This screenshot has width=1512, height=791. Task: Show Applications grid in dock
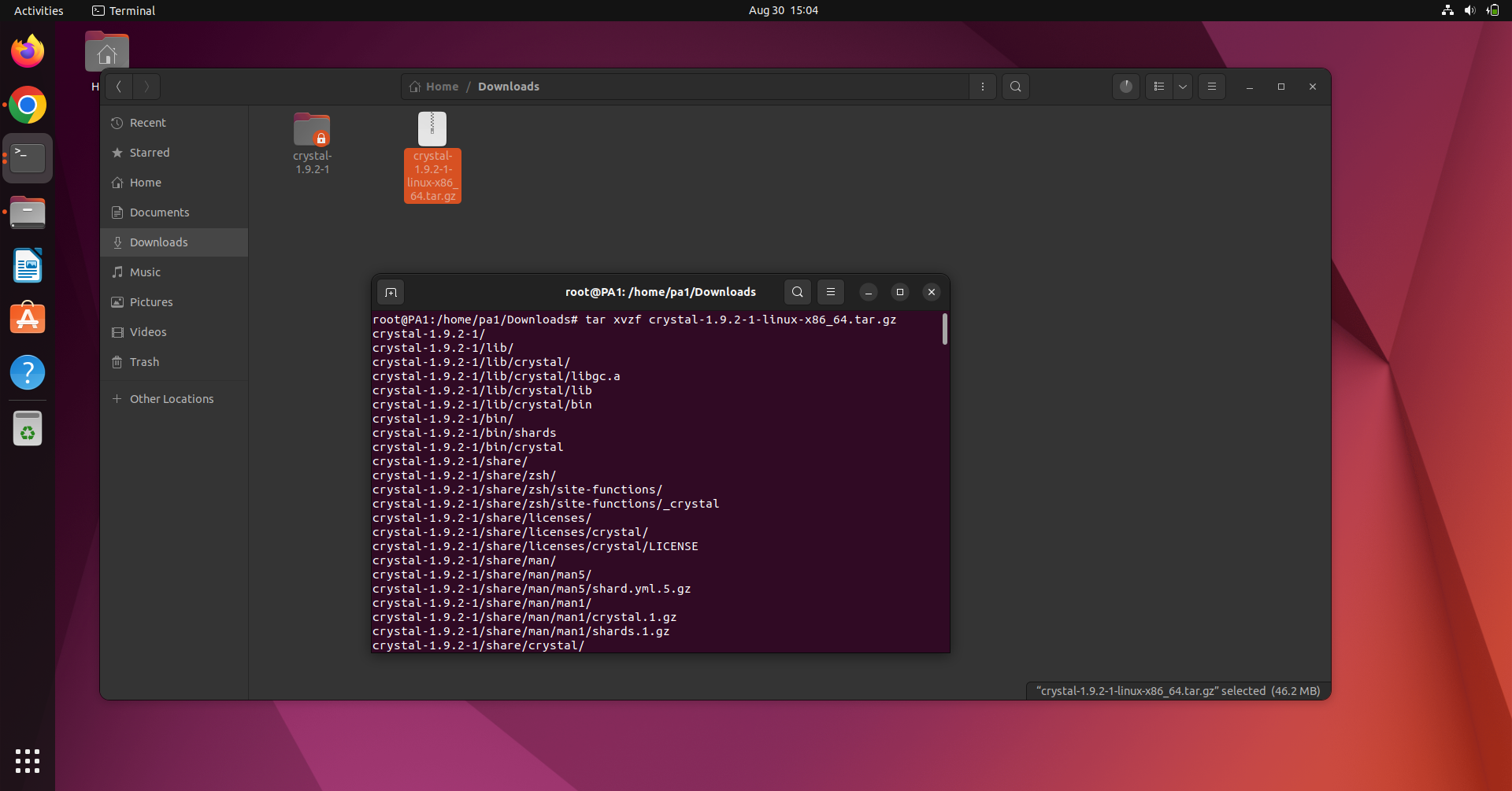[x=28, y=760]
